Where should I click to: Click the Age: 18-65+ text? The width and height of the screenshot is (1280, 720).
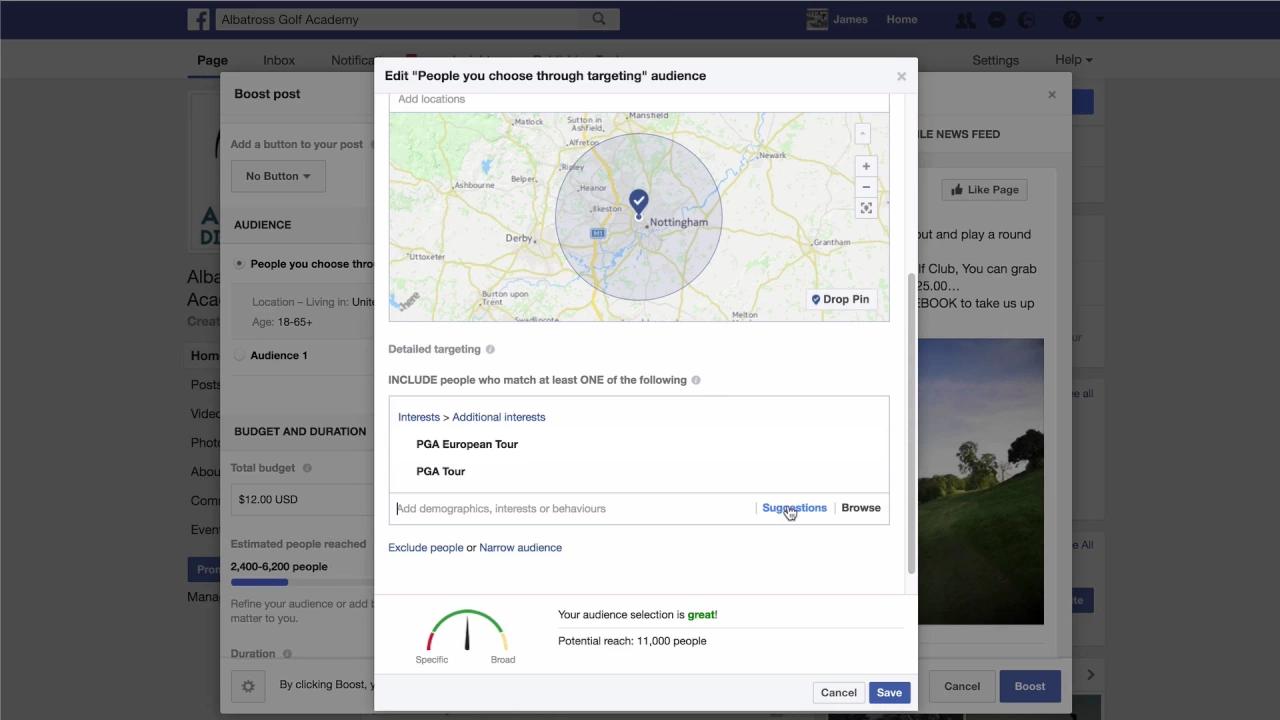pos(282,322)
